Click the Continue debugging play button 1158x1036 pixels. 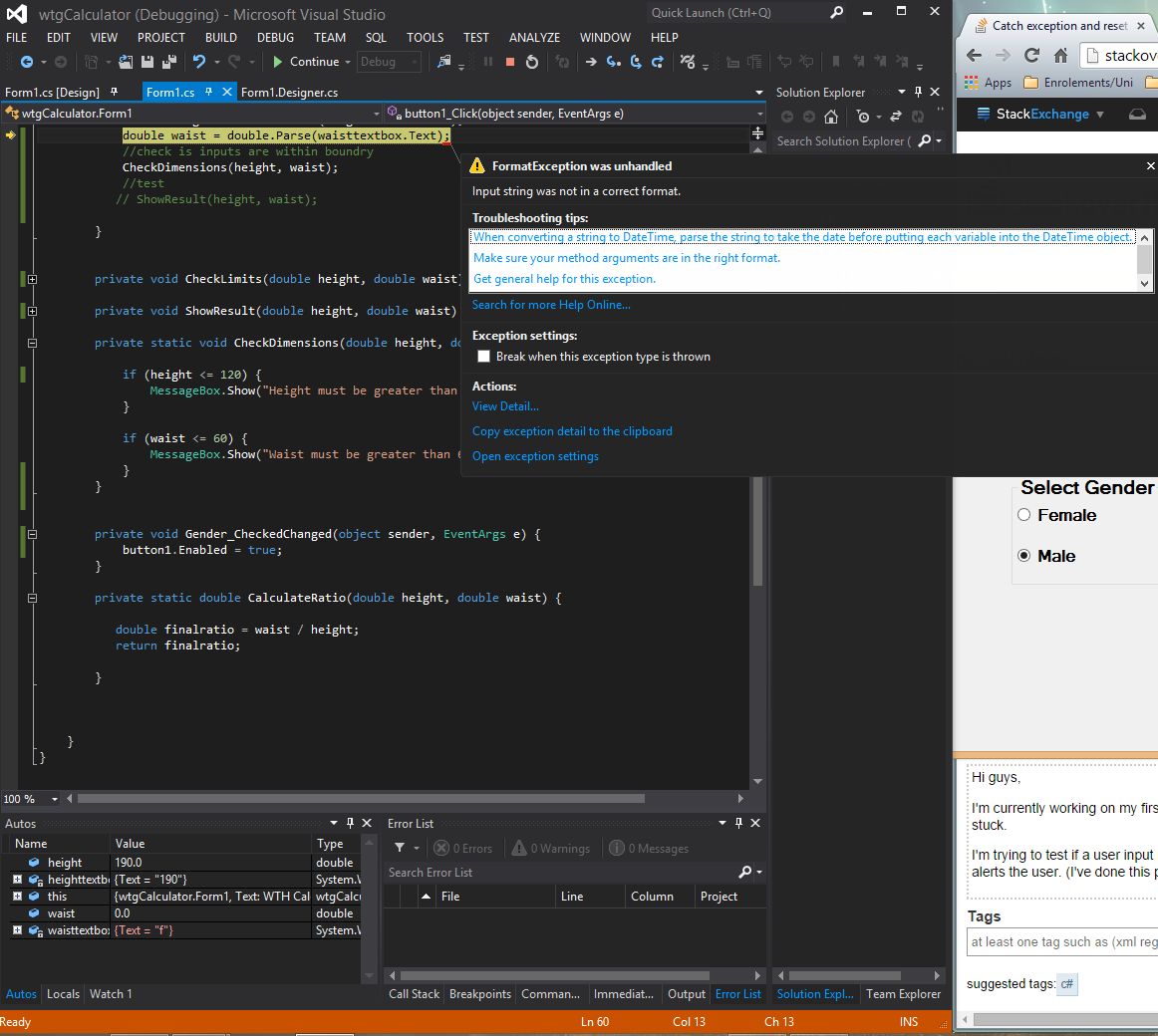278,62
